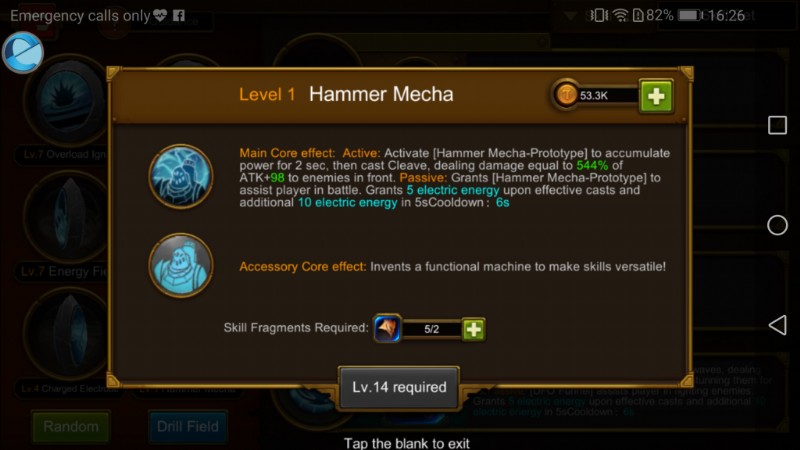
Task: Select the Lv.4 Charged Electrode skill core
Action: 64,334
